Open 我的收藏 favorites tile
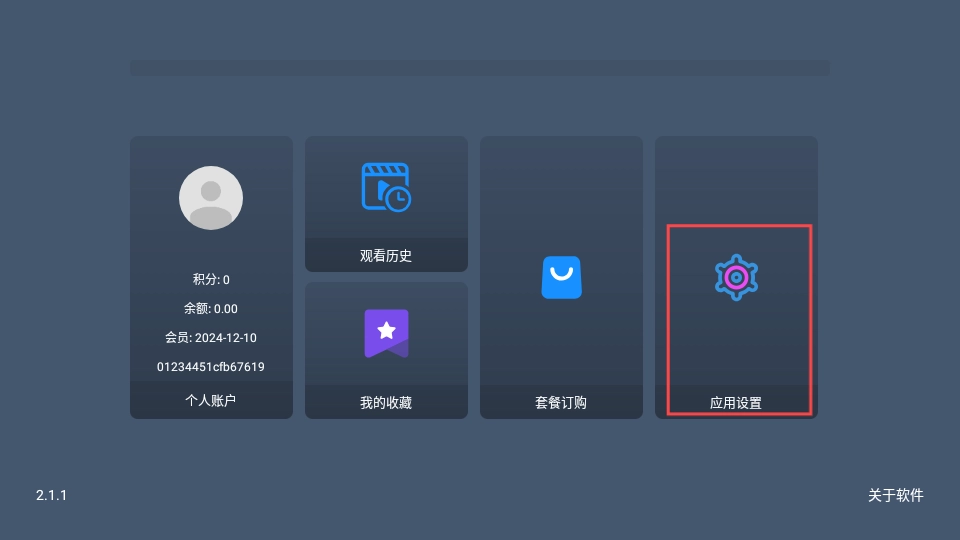 (386, 351)
